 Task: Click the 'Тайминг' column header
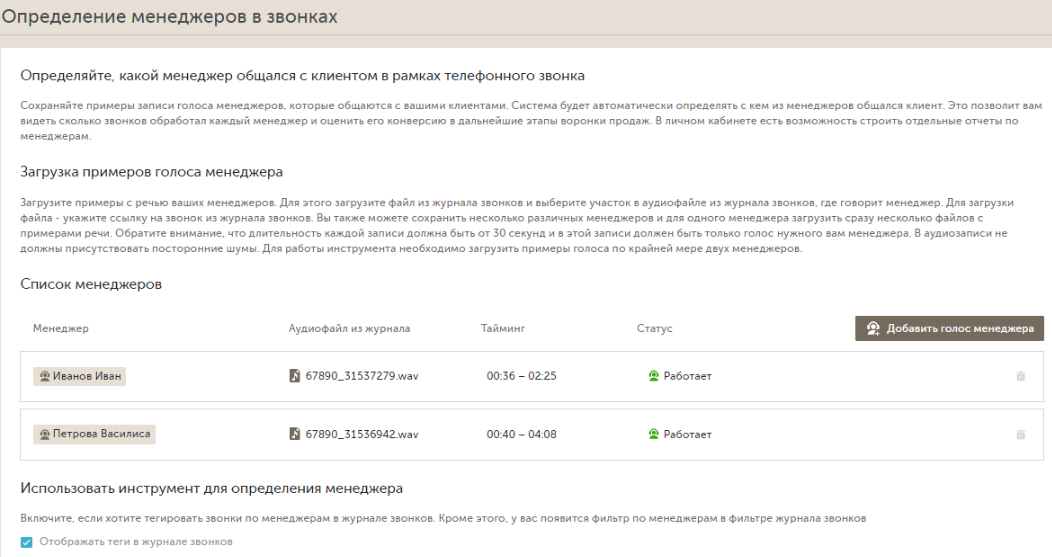click(503, 328)
